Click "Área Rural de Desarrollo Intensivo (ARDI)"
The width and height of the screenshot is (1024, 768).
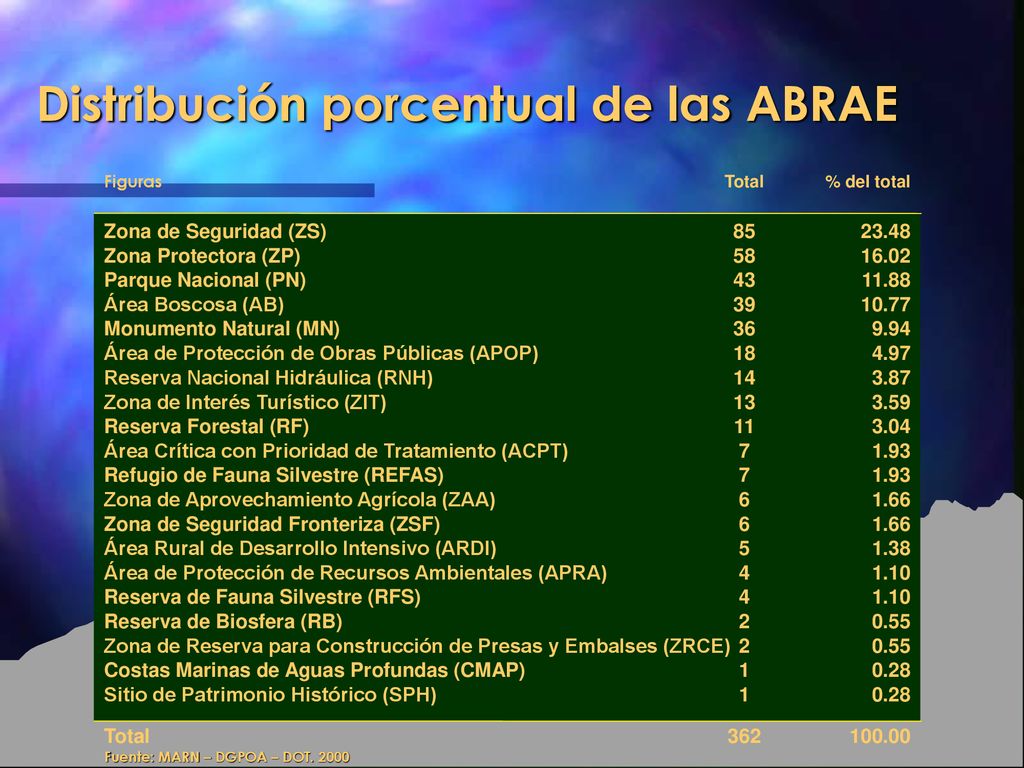click(300, 548)
